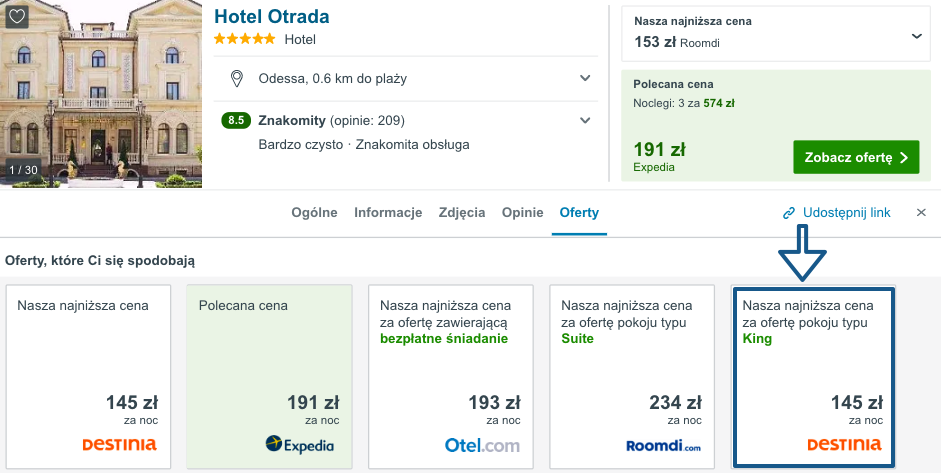Select the Oferty tab

[x=579, y=212]
